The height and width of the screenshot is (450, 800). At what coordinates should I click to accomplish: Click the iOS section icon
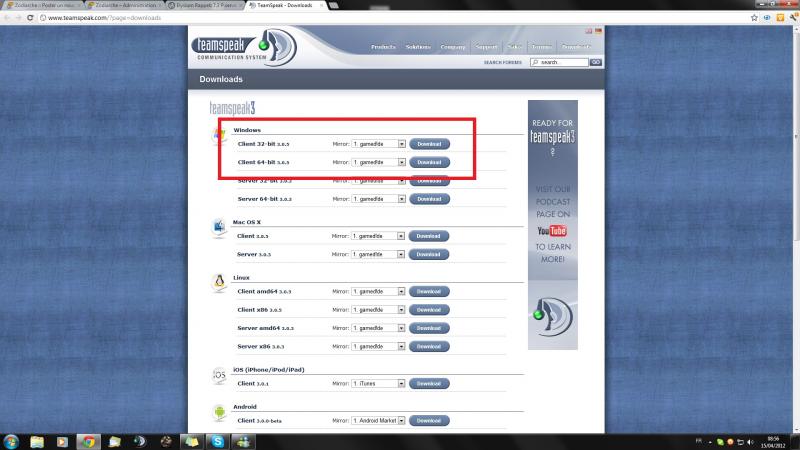tap(219, 375)
